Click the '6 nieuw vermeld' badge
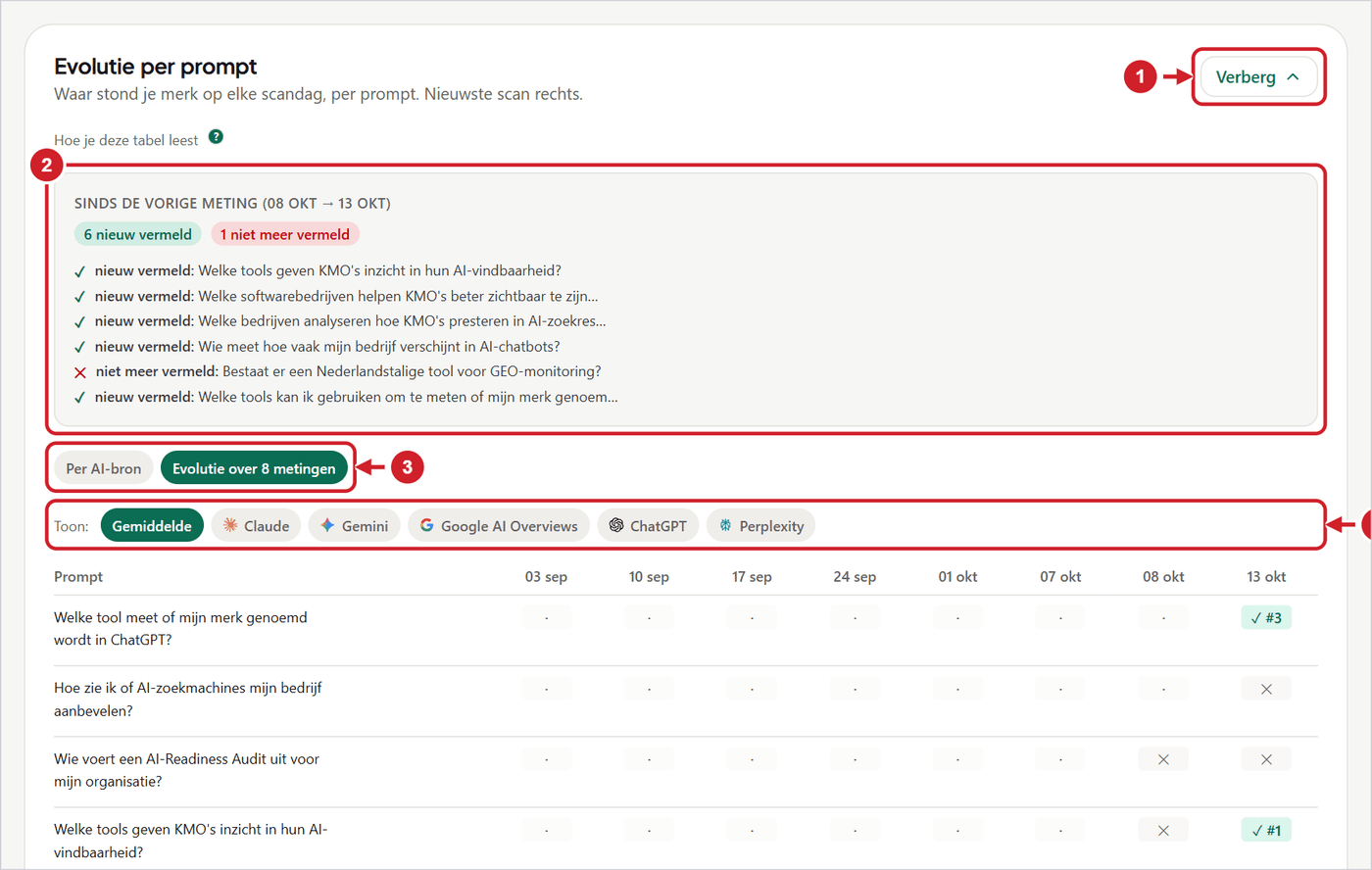Viewport: 1372px width, 870px height. [138, 234]
